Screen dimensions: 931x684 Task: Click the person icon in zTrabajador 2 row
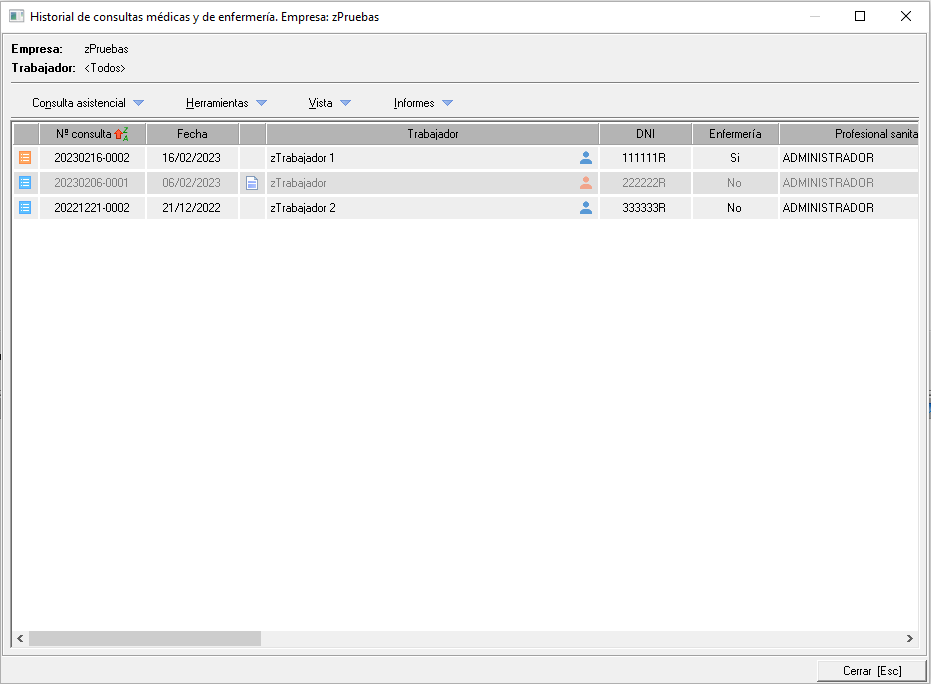coord(586,208)
